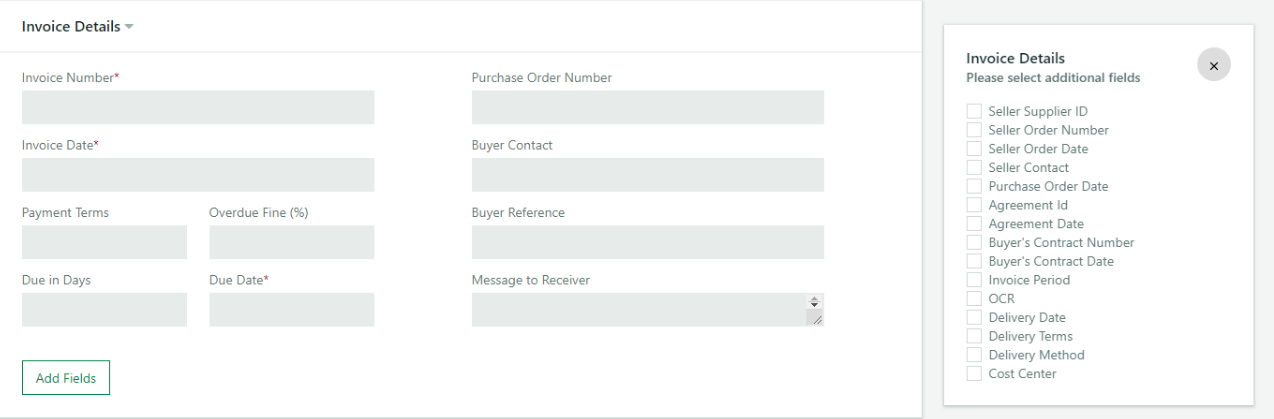Focus the Invoice Number input field
The width and height of the screenshot is (1274, 419).
point(198,107)
